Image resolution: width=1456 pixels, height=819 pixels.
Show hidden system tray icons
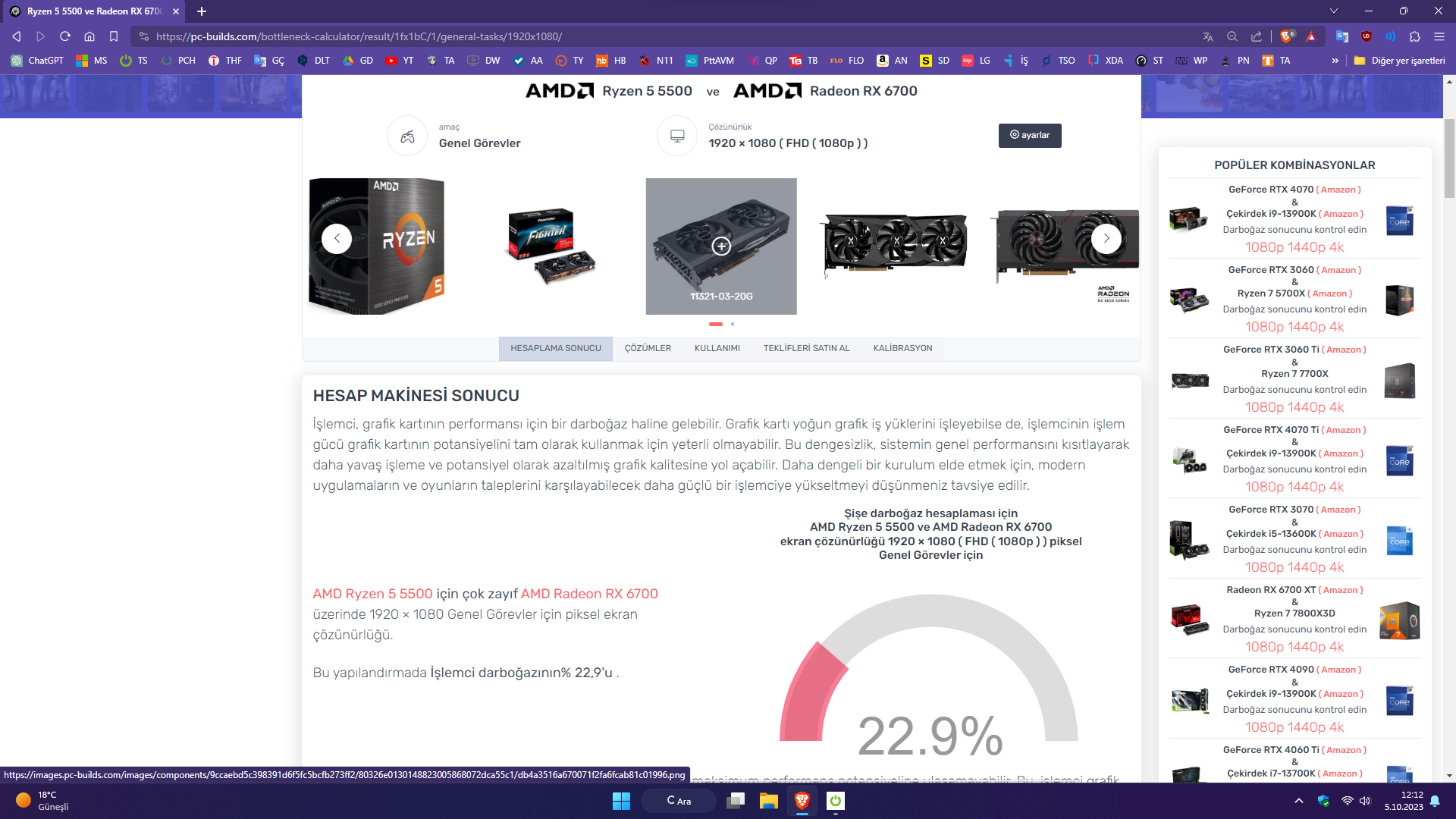(x=1299, y=801)
